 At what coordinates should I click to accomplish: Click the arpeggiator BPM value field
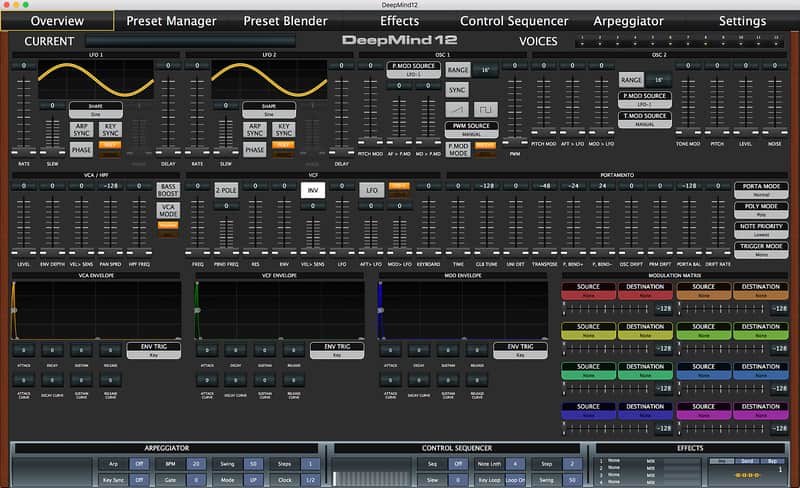tap(196, 464)
